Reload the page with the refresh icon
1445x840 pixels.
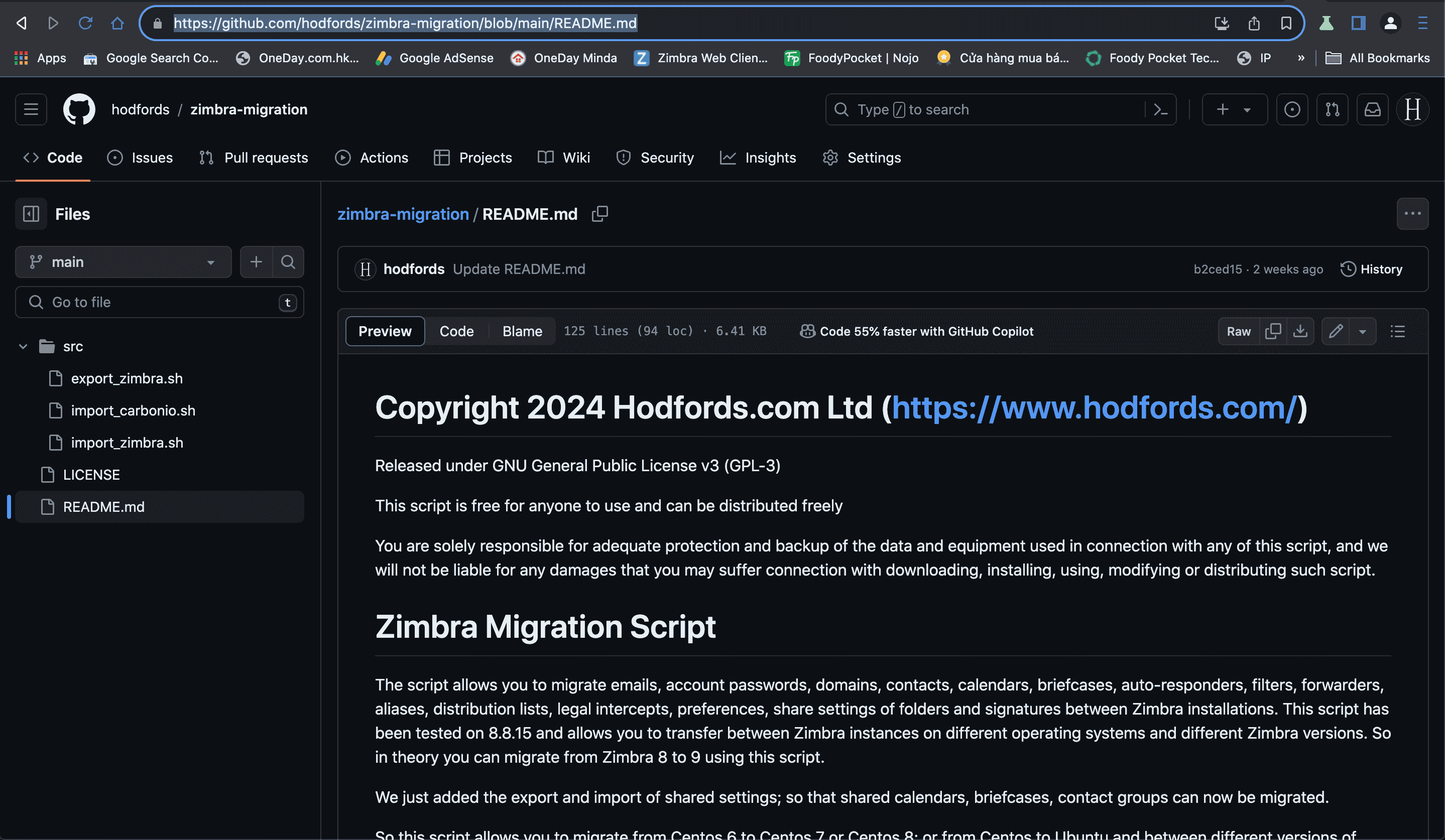(85, 23)
